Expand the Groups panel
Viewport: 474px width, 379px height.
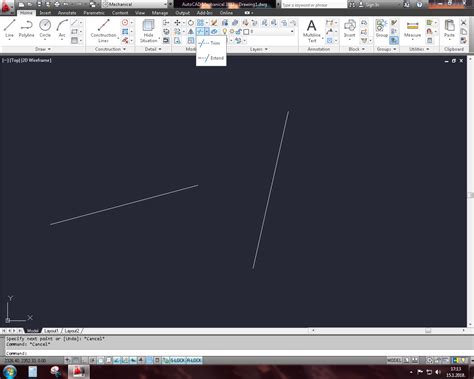(x=386, y=49)
